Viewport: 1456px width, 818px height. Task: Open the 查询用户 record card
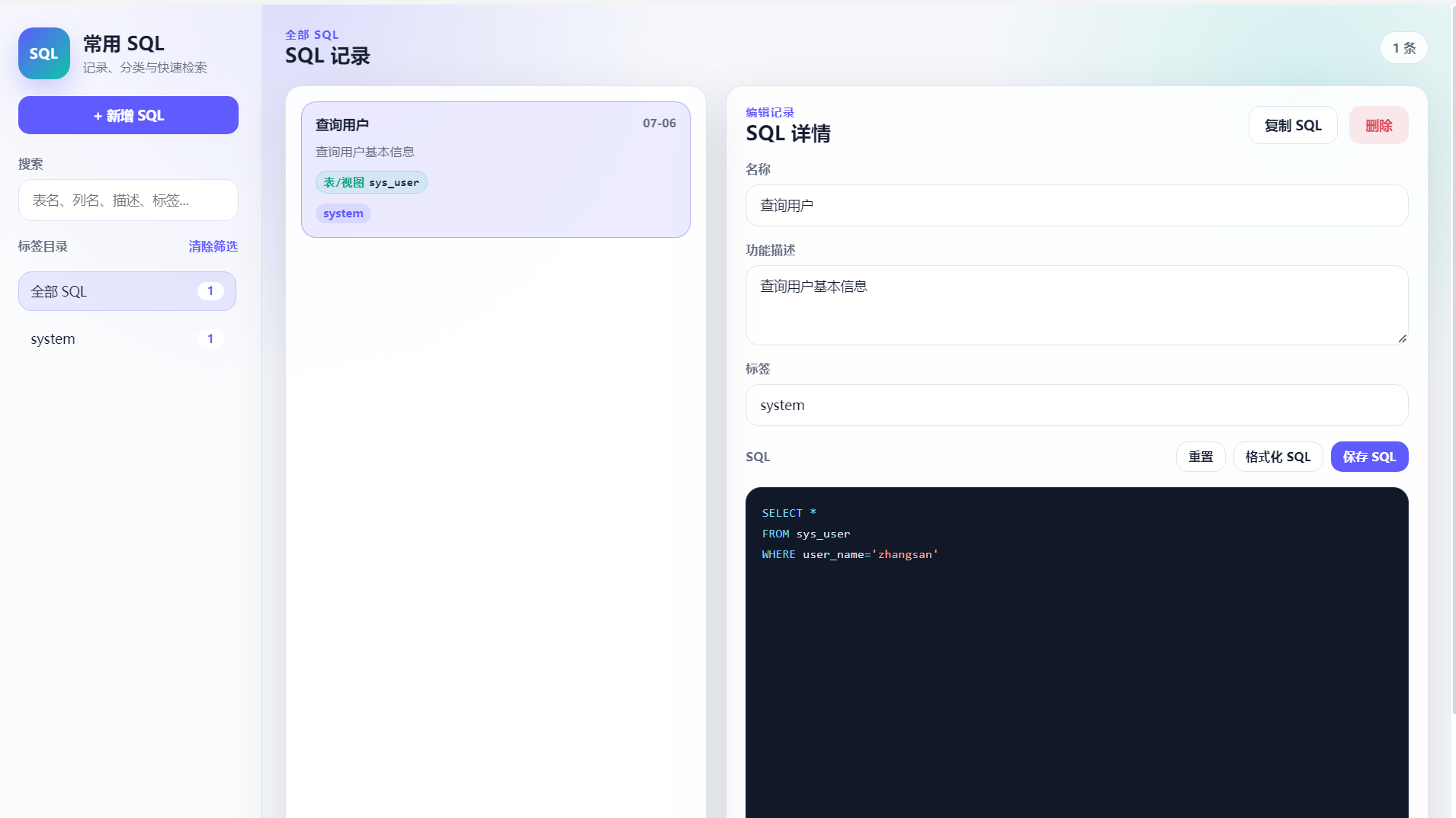tap(495, 169)
